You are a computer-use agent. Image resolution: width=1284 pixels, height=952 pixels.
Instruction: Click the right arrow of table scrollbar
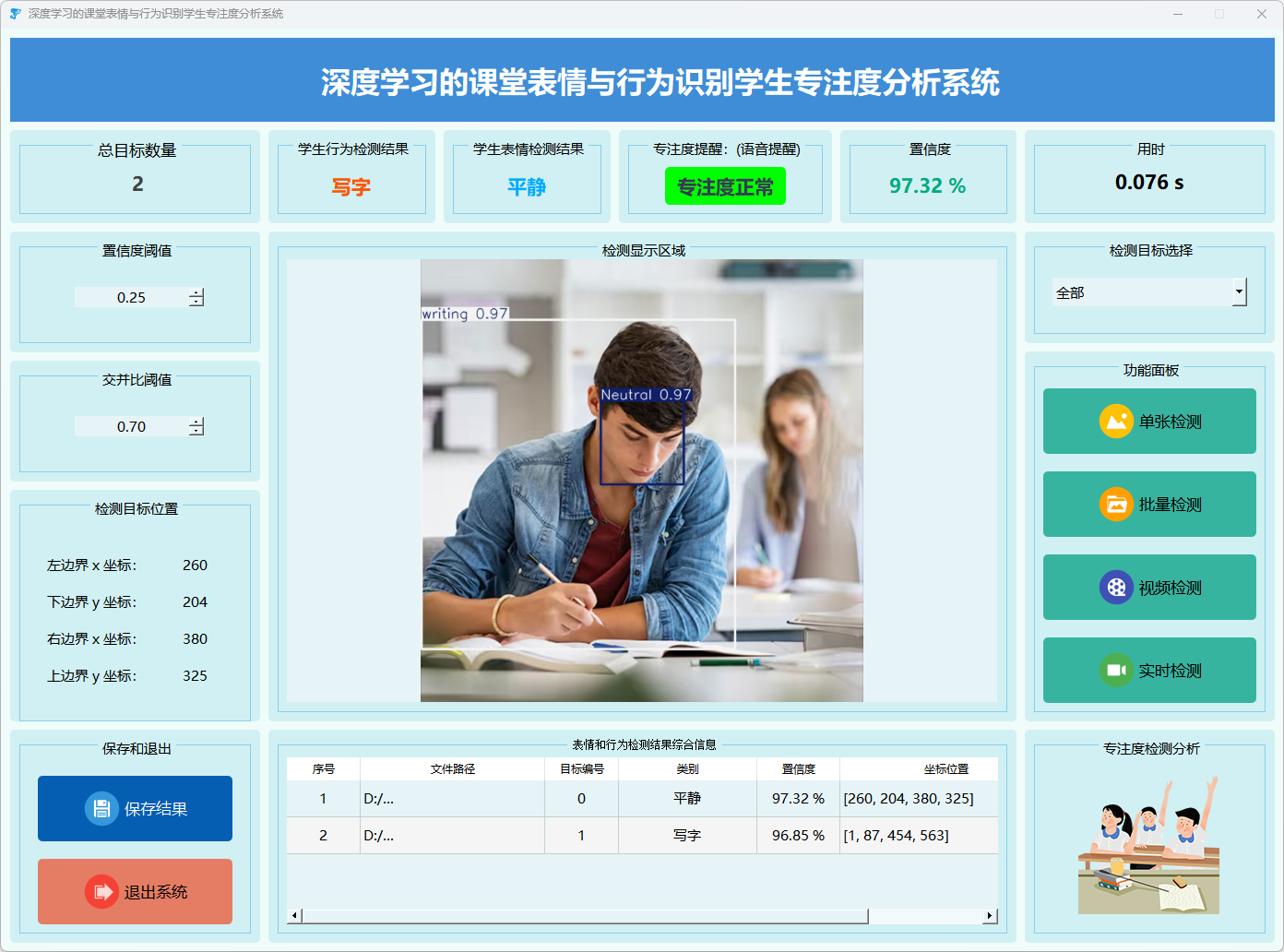pyautogui.click(x=990, y=916)
